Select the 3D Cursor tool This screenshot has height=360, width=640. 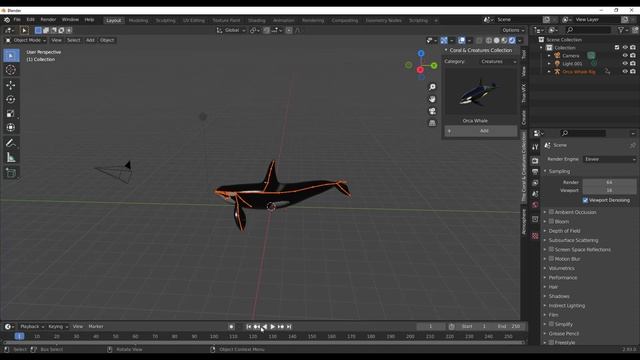[11, 70]
